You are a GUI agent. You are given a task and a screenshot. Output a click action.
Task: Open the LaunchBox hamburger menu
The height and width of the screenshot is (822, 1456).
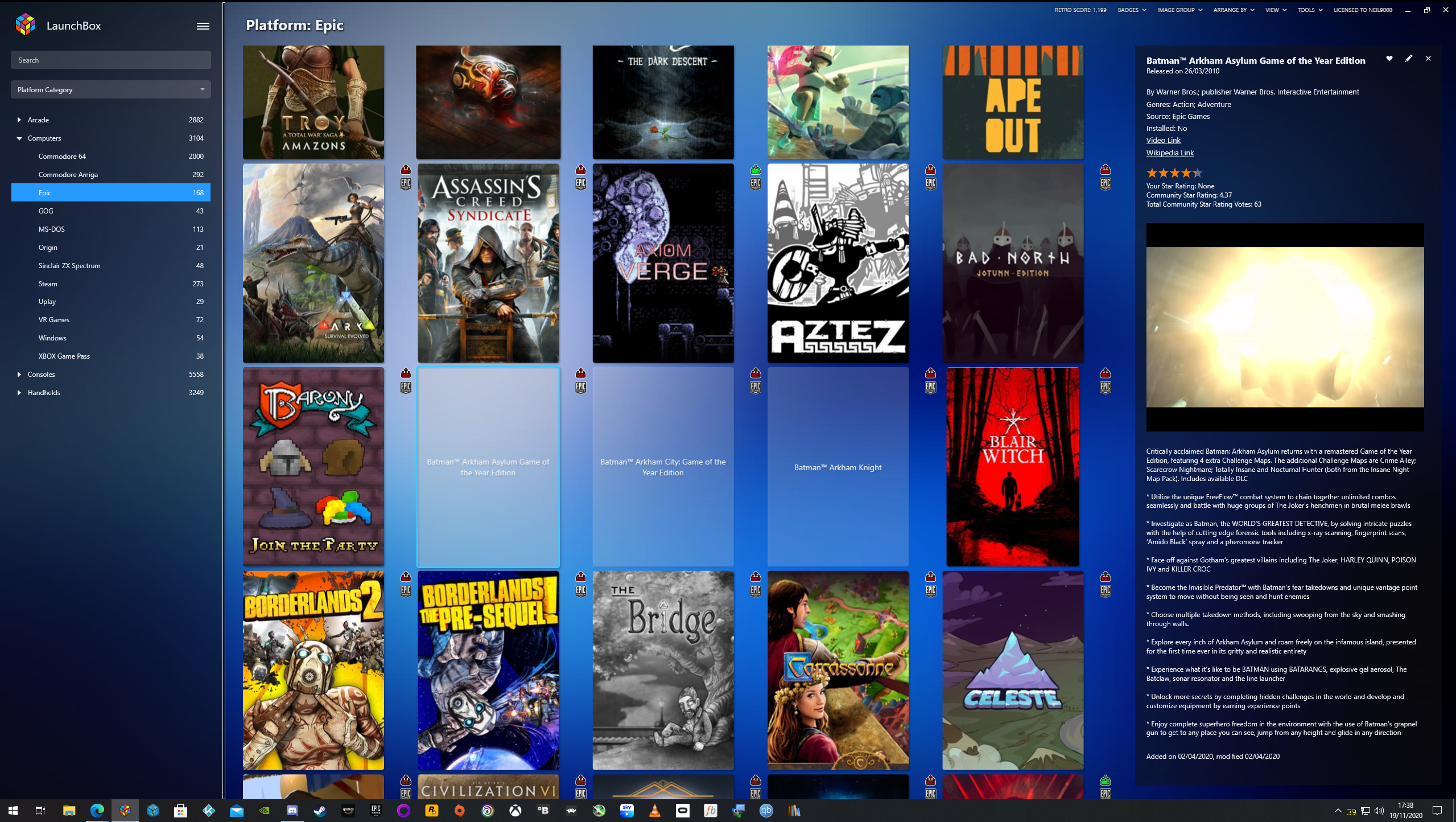[x=203, y=26]
